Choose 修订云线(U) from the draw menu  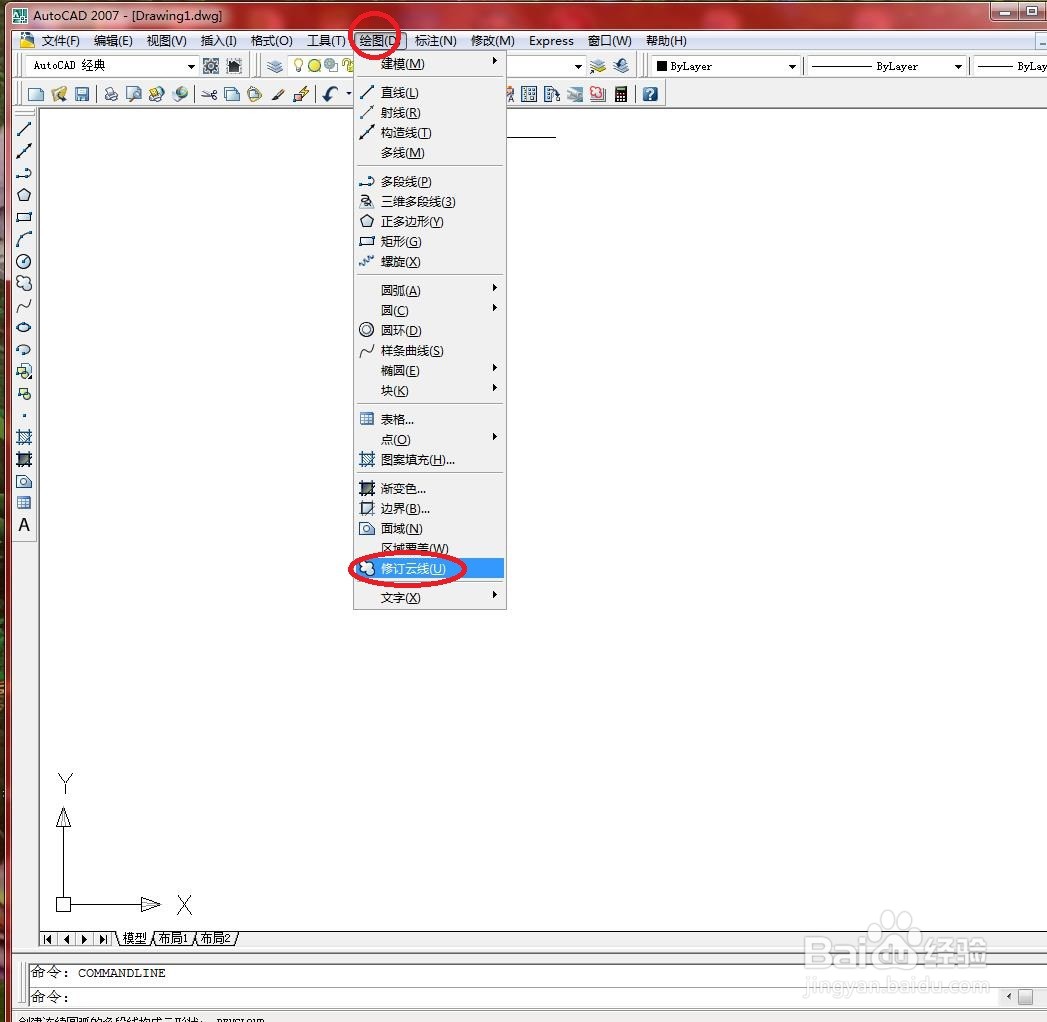(x=429, y=569)
